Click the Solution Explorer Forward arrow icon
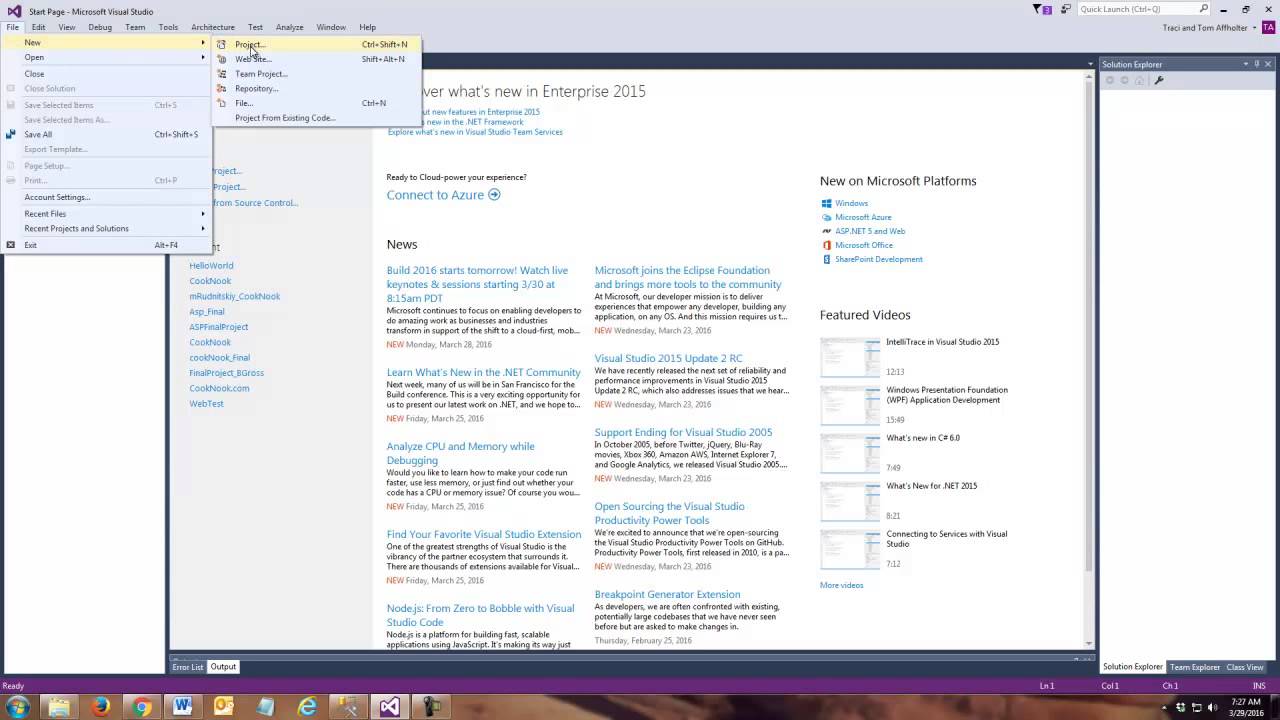 pyautogui.click(x=1125, y=80)
